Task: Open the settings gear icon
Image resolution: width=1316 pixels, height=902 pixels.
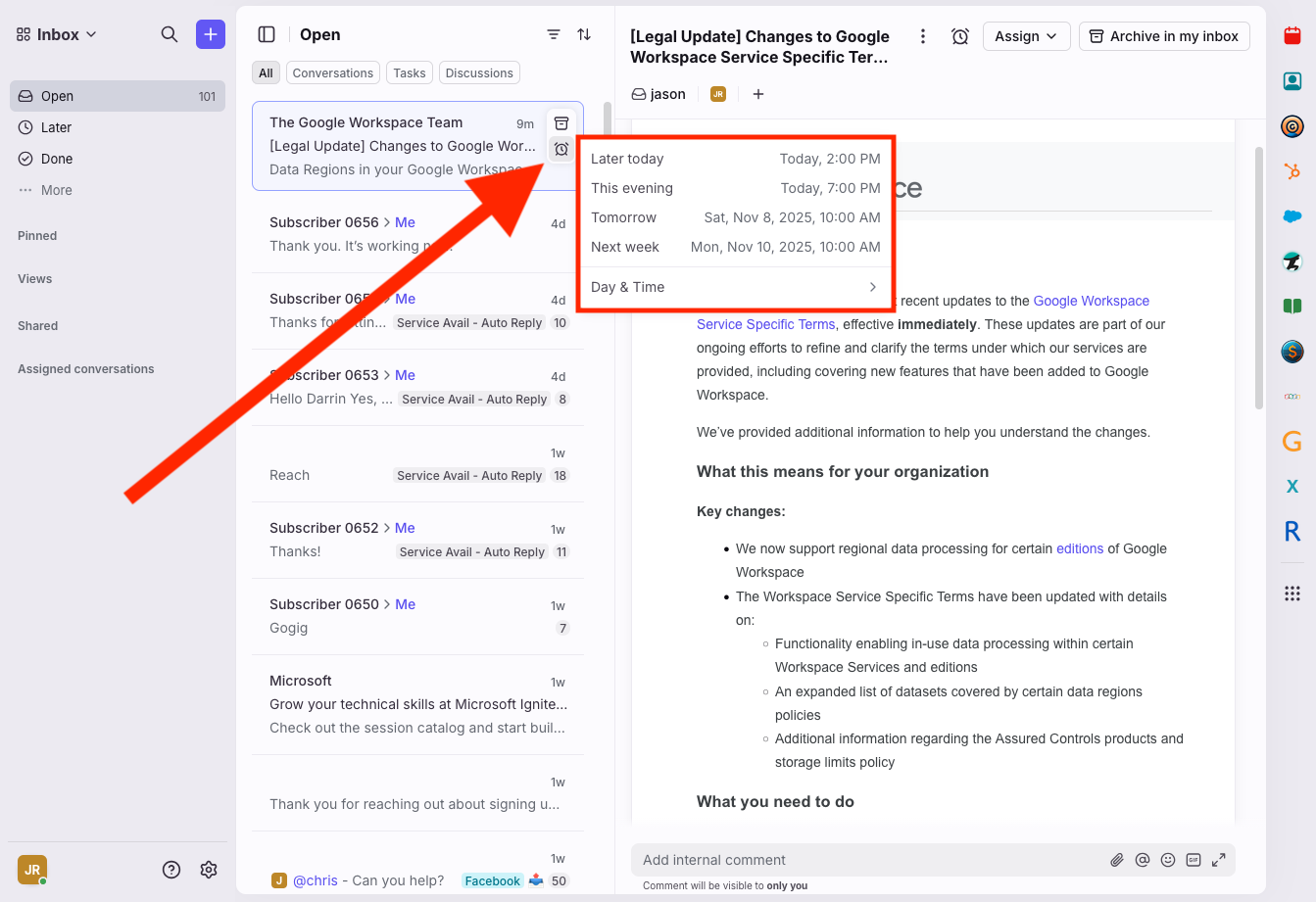Action: tap(209, 870)
